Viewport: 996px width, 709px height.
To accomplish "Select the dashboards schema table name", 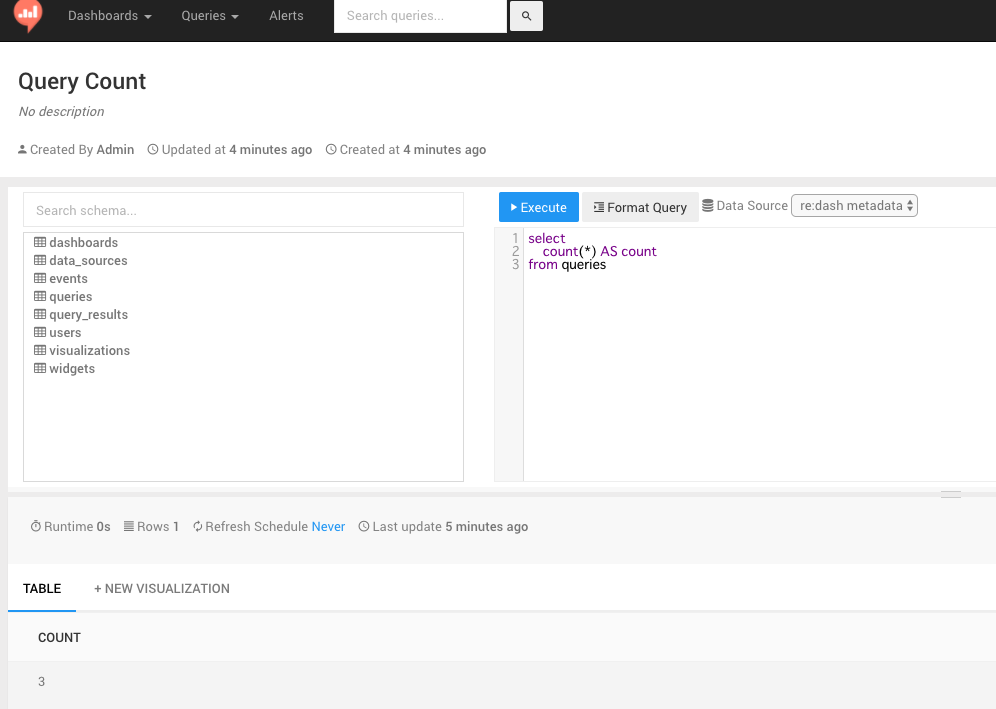I will click(84, 242).
